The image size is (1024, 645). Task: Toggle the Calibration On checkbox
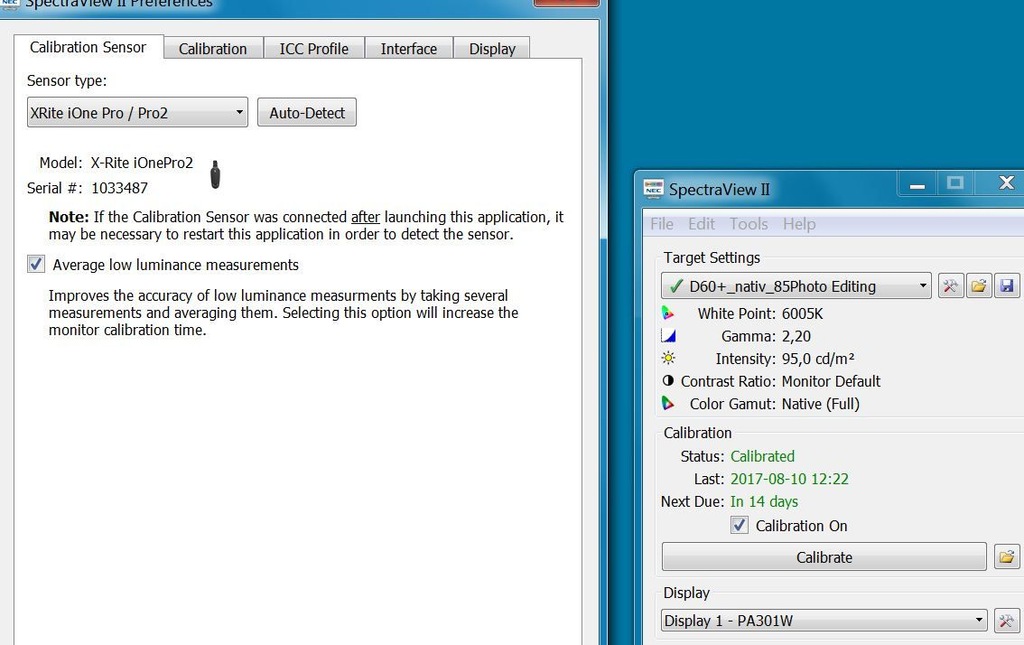[x=739, y=525]
